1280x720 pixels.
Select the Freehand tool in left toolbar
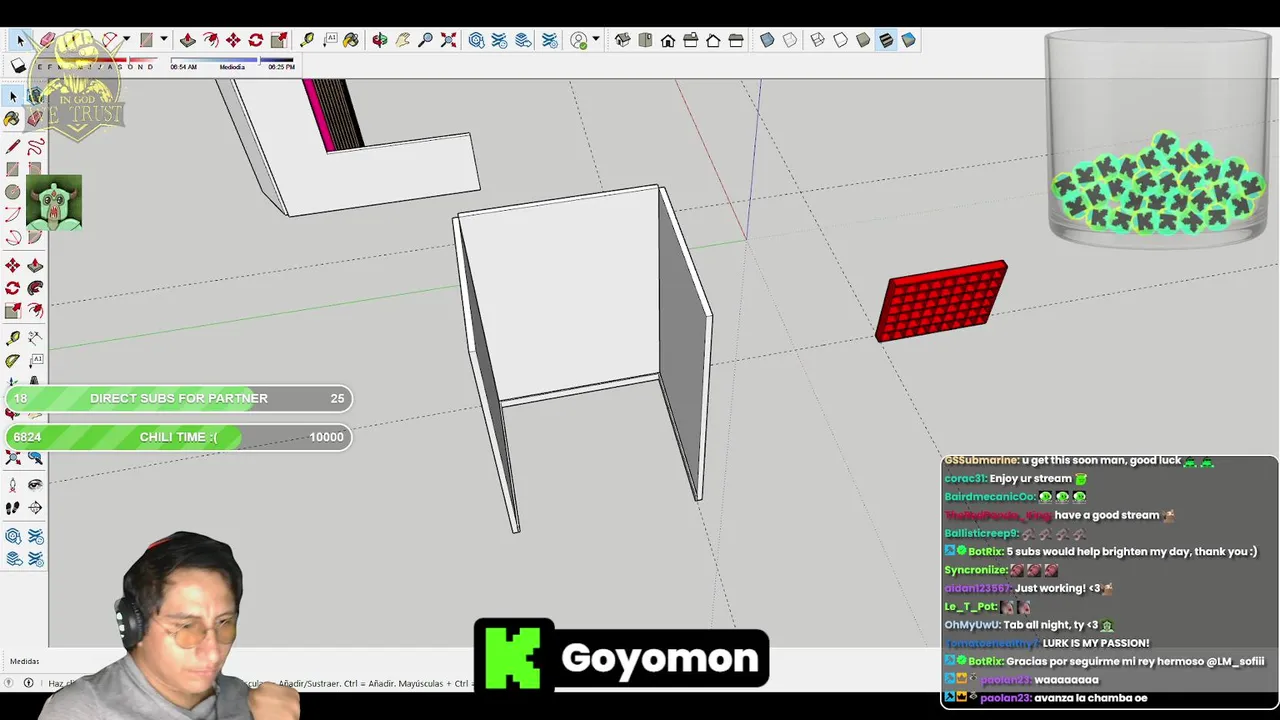click(x=35, y=147)
